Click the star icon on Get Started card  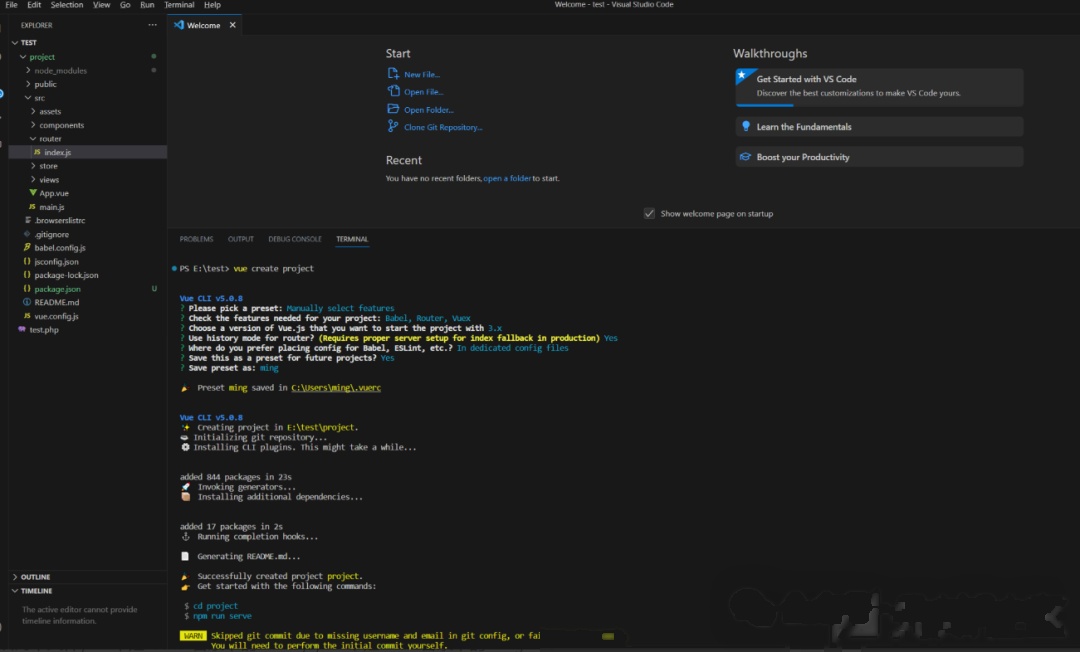[742, 74]
